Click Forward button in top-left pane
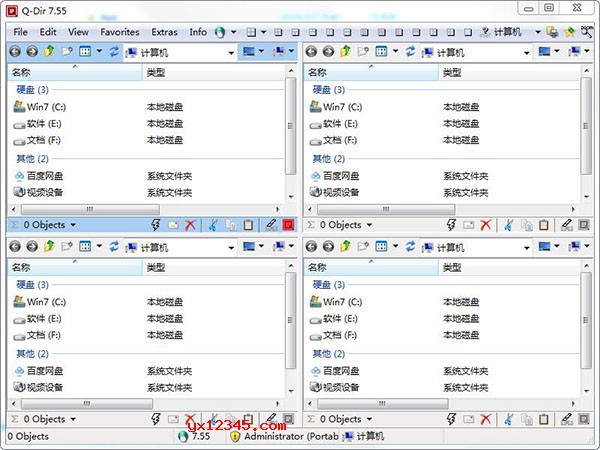600x450 pixels. pos(32,51)
